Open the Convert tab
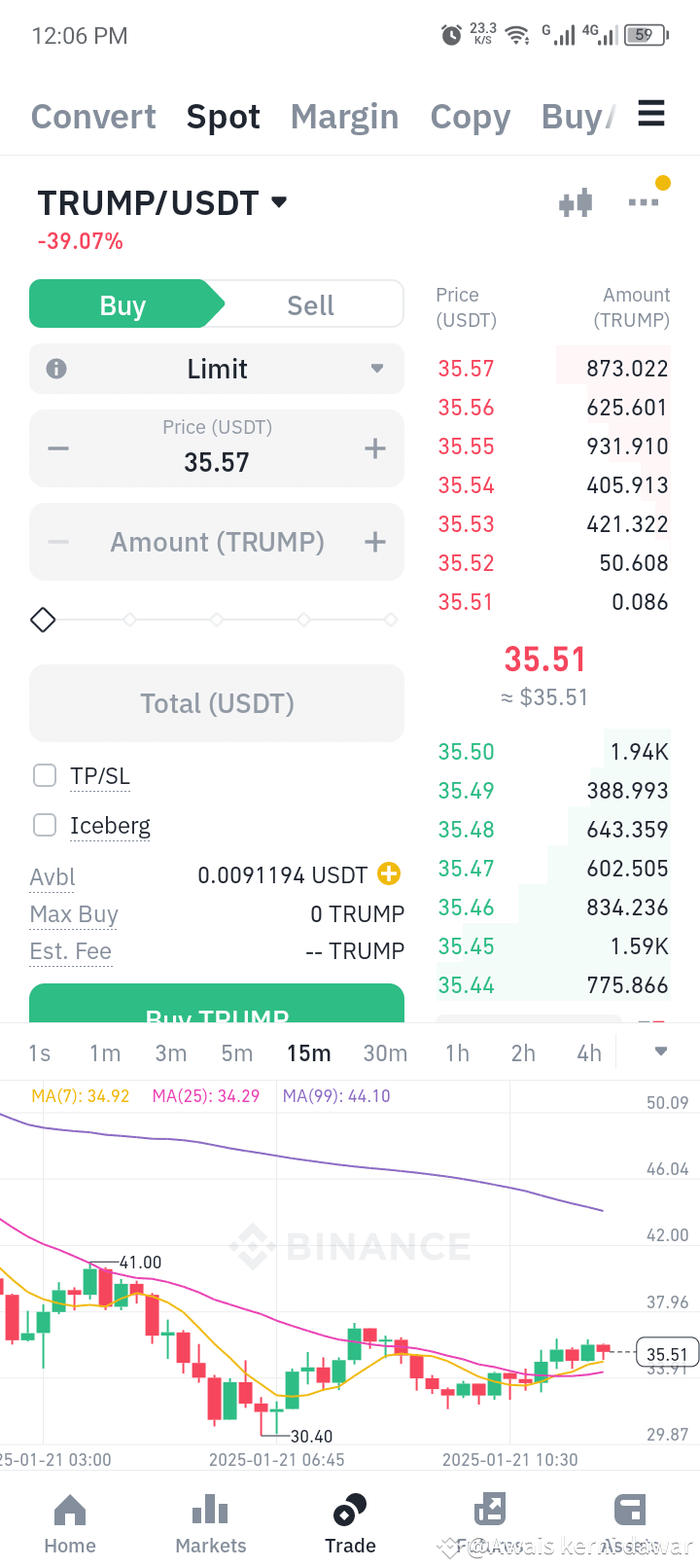The image size is (700, 1568). (x=93, y=117)
